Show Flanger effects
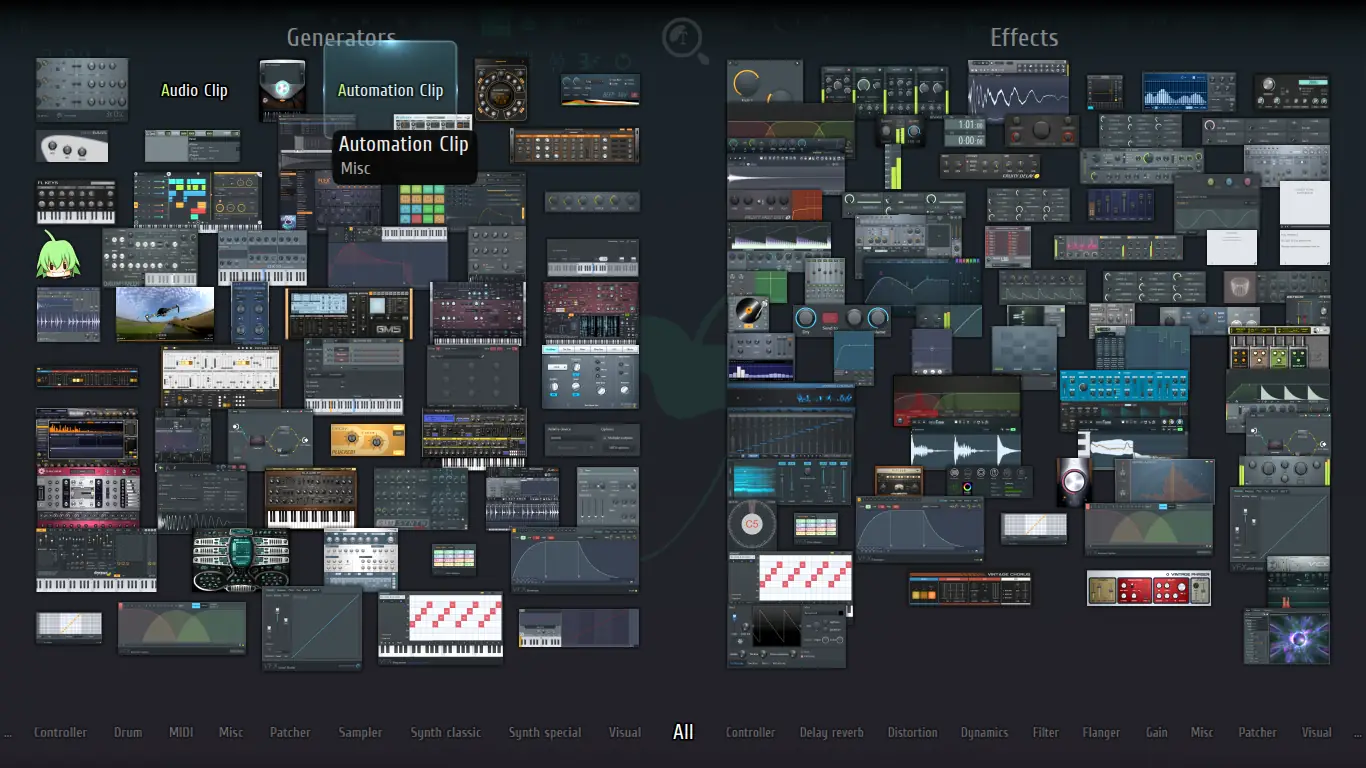The width and height of the screenshot is (1366, 768). click(x=1101, y=732)
